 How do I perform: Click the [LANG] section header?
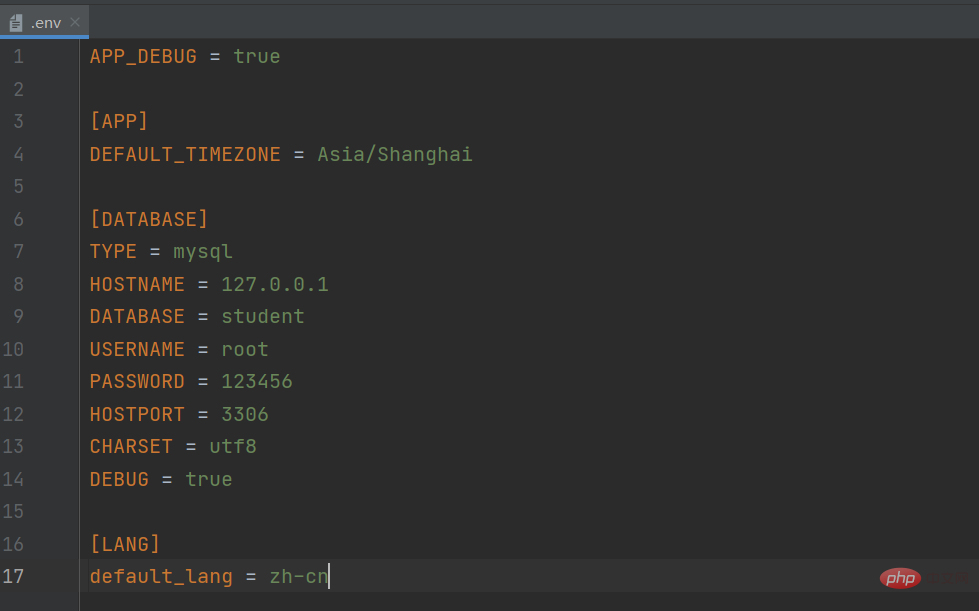[125, 544]
